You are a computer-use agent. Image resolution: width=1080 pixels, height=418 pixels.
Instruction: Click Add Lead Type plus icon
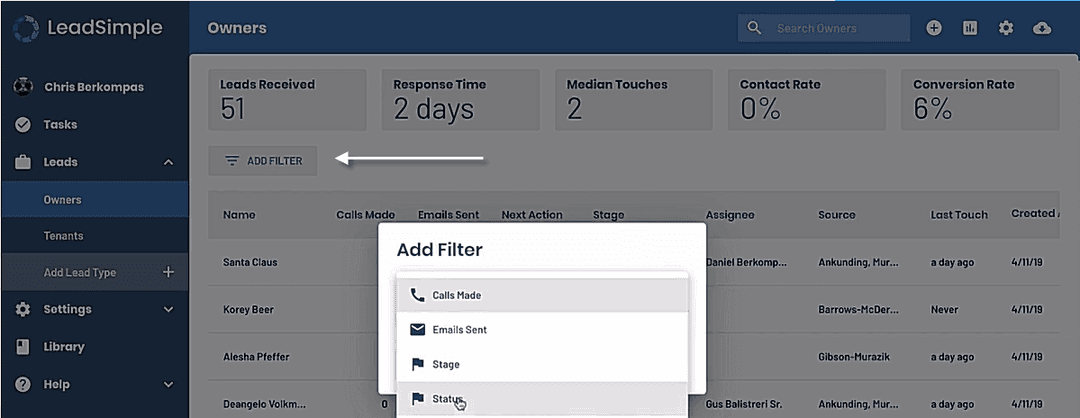[x=168, y=272]
